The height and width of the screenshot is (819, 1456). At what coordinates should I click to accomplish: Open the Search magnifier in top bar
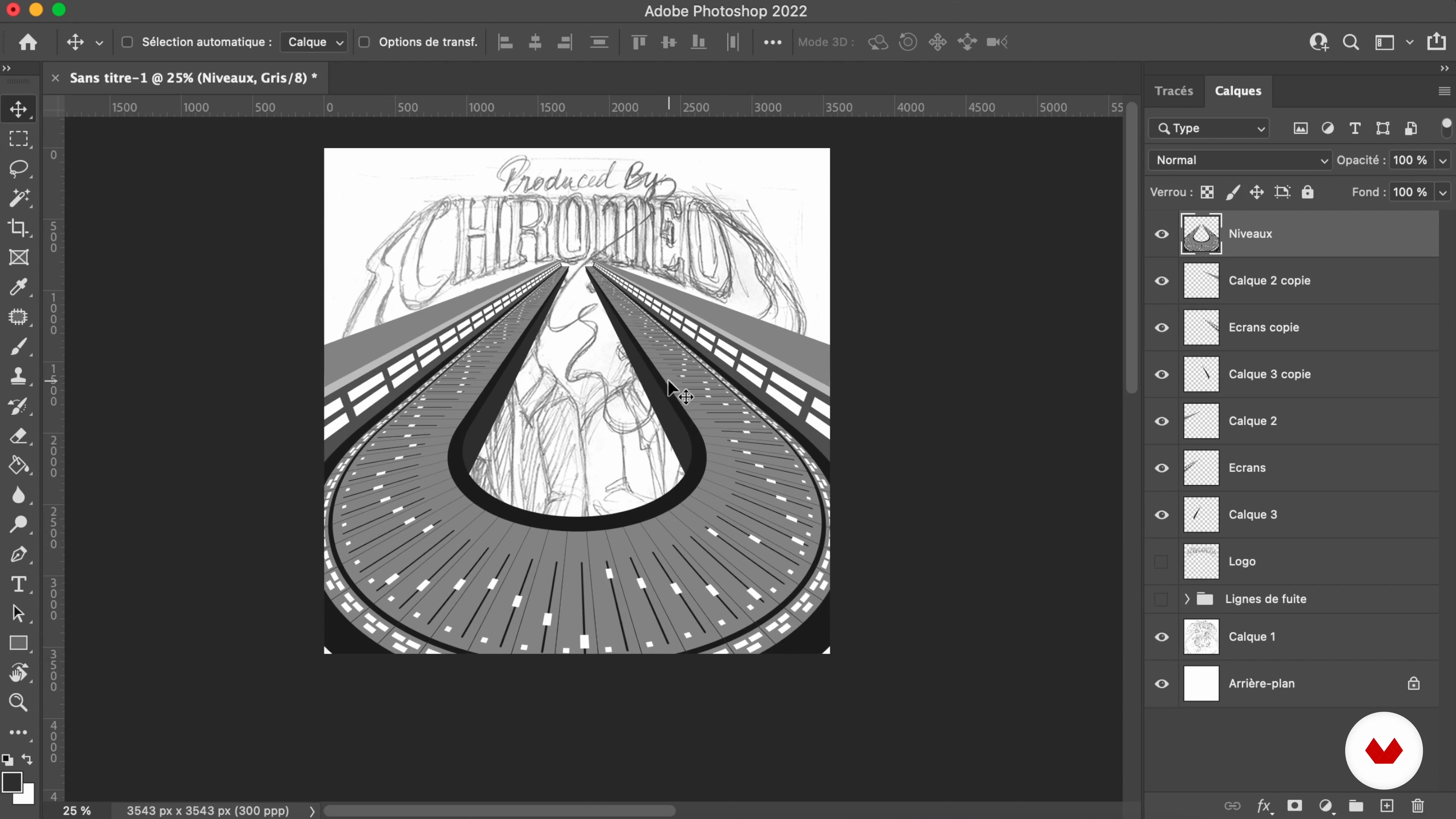point(1351,42)
